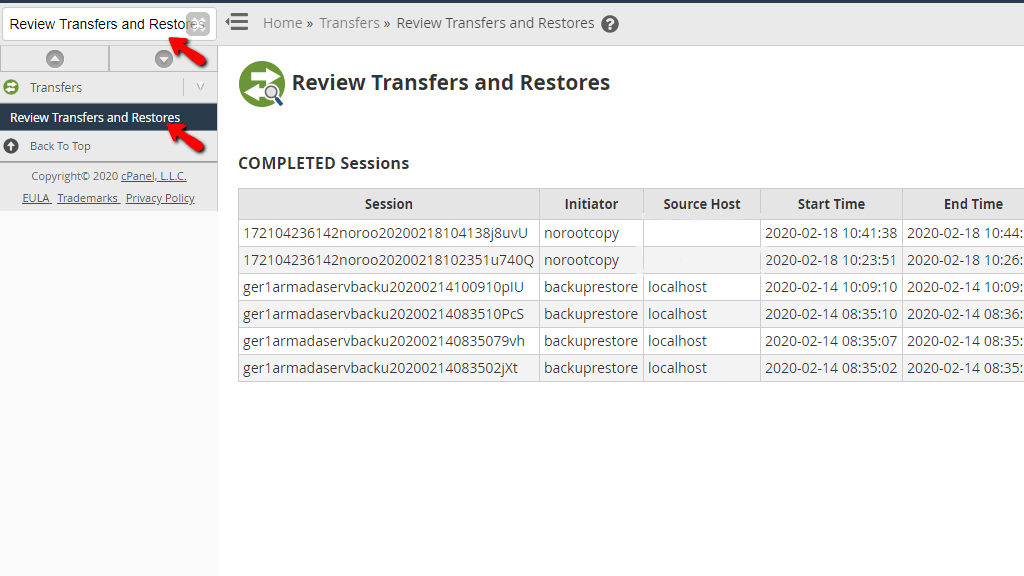Click start time 2020-02-18 10:41:38

point(831,233)
